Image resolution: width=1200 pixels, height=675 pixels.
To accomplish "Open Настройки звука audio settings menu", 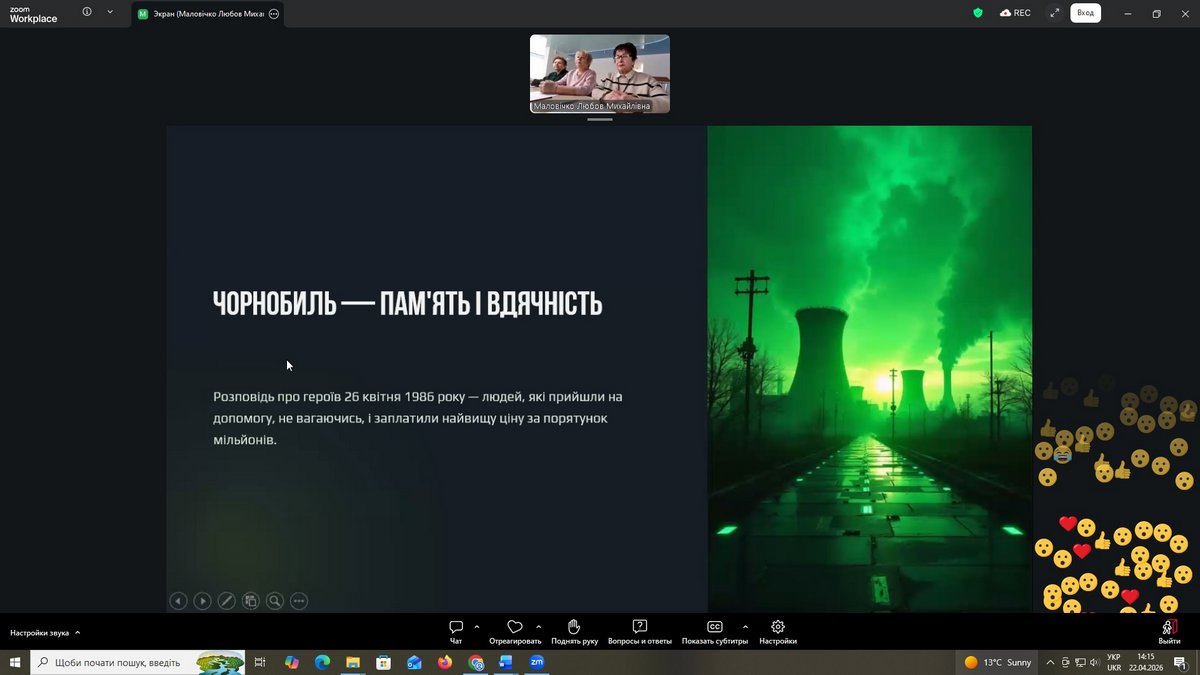I will (45, 633).
